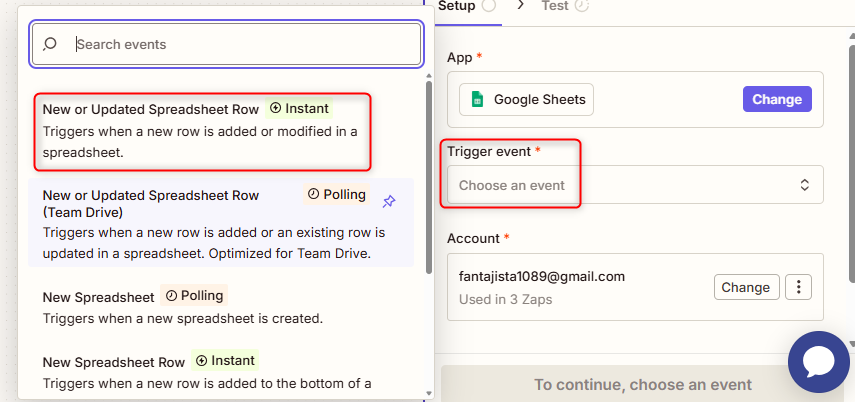Click Change next to the account email
The height and width of the screenshot is (402, 855).
point(746,287)
